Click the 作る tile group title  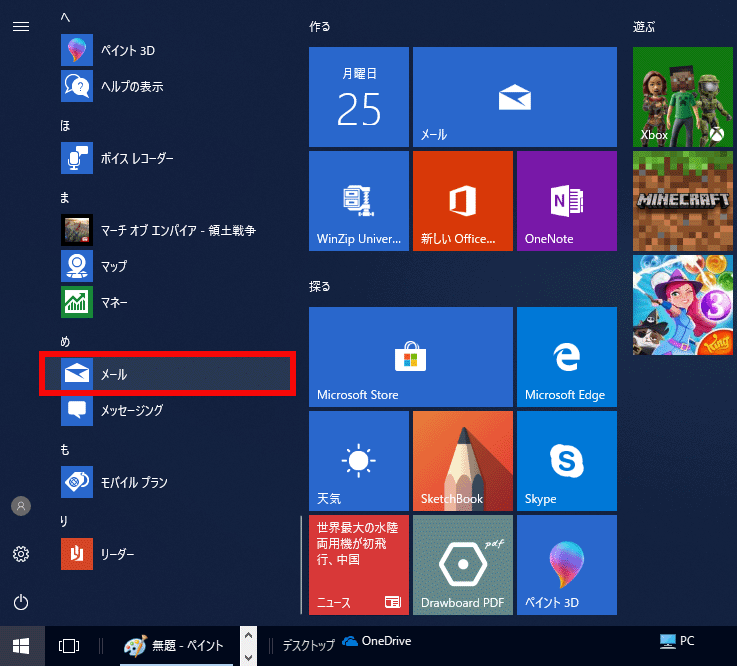tap(320, 27)
